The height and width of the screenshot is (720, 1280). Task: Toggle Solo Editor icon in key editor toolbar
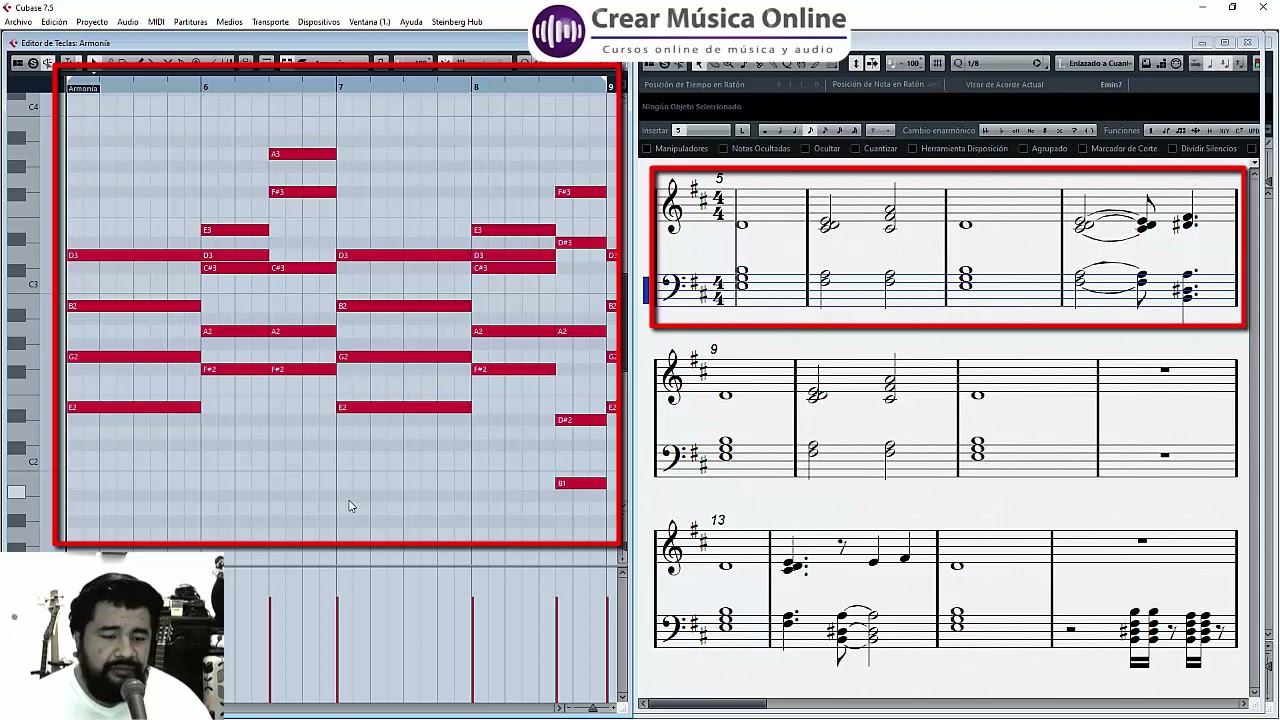coord(33,63)
